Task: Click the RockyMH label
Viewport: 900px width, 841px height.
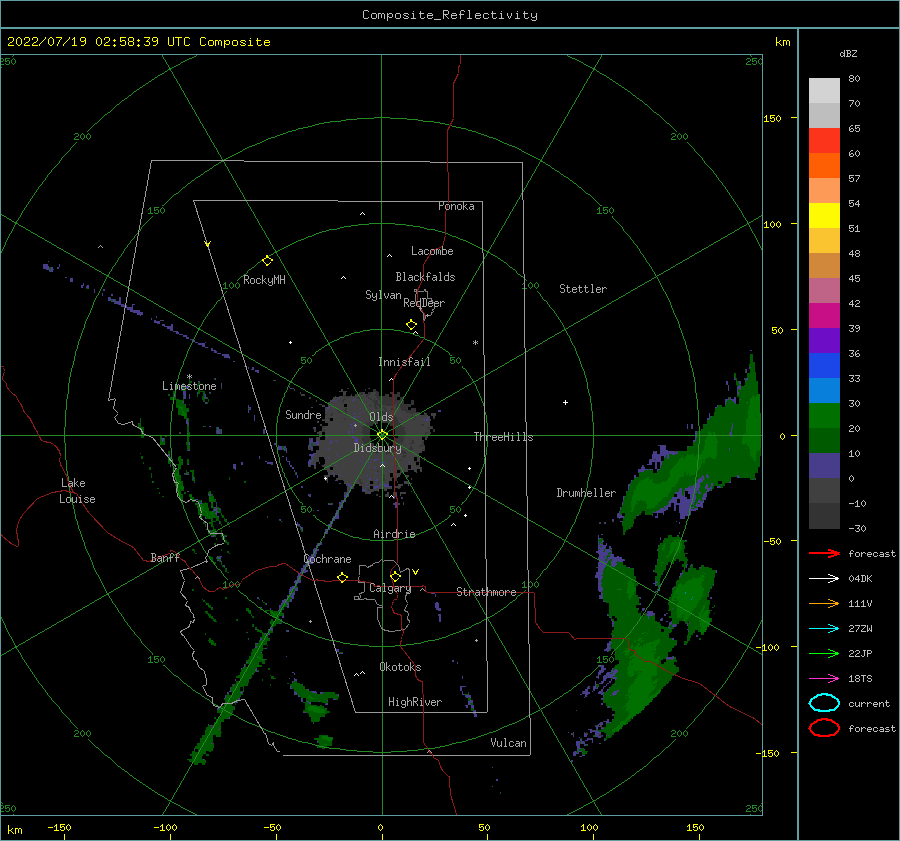Action: click(x=264, y=280)
